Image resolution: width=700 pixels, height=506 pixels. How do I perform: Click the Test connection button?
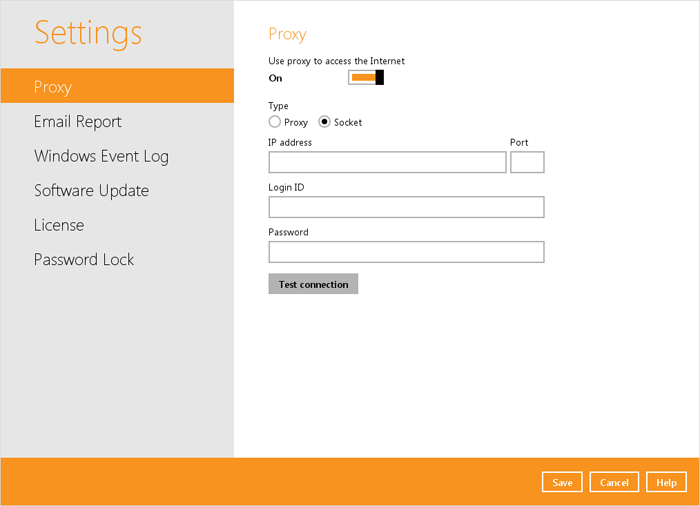coord(313,284)
